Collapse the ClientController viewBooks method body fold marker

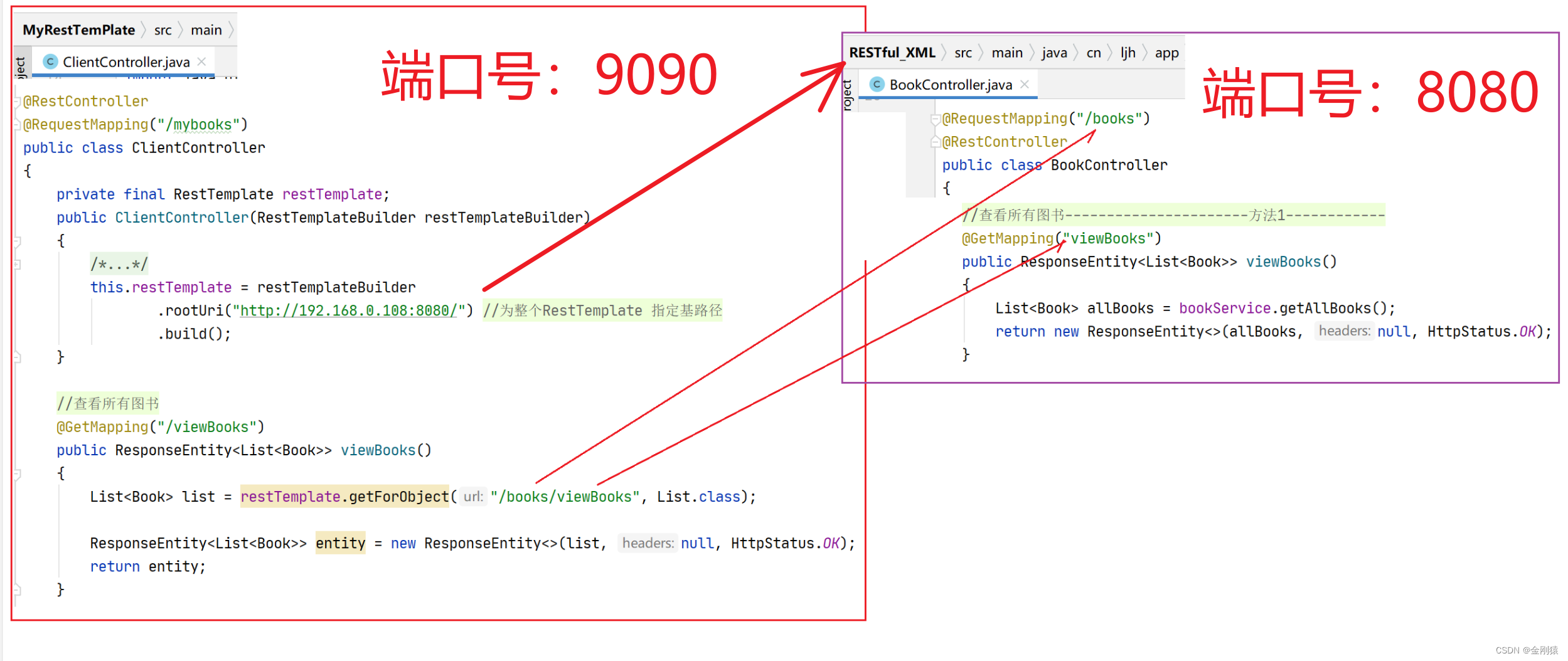[x=18, y=473]
